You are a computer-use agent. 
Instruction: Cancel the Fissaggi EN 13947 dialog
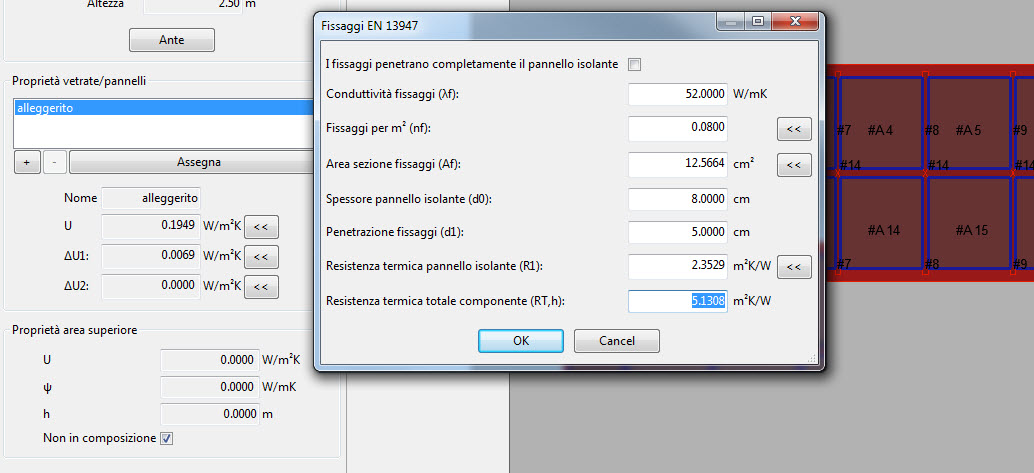point(617,341)
